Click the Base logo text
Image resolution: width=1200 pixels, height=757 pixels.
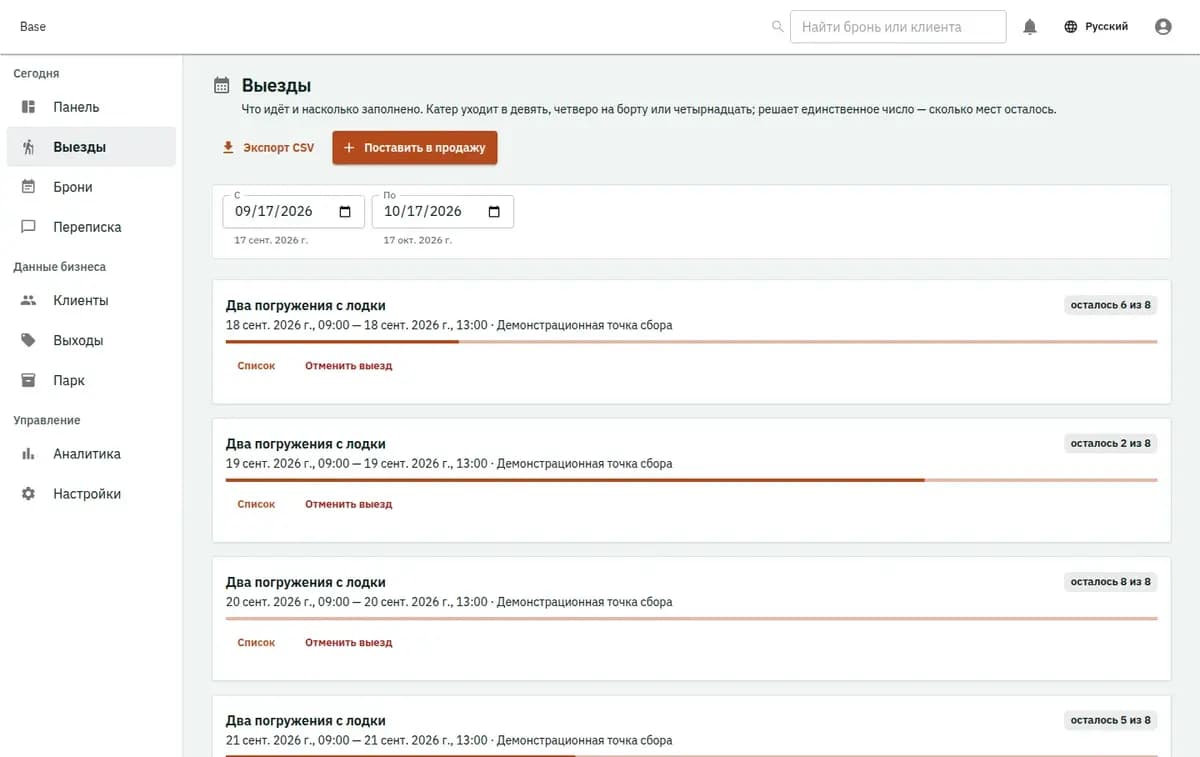(x=33, y=27)
